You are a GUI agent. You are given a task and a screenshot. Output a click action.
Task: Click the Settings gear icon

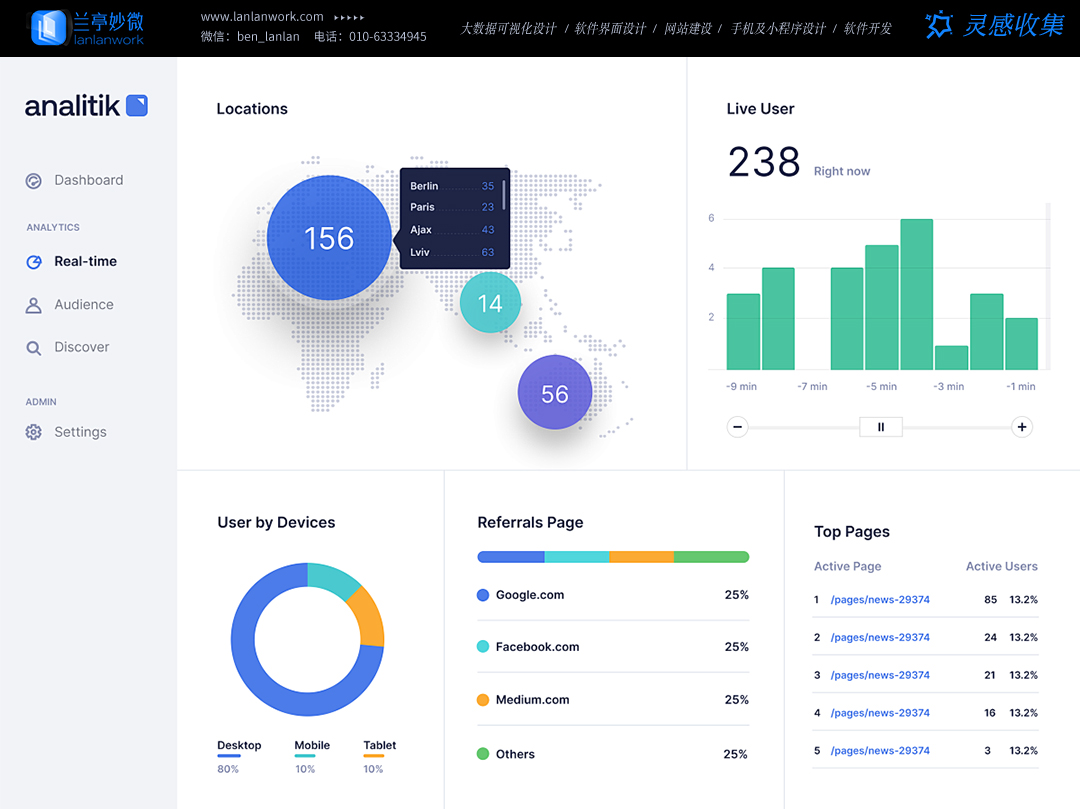[x=34, y=432]
